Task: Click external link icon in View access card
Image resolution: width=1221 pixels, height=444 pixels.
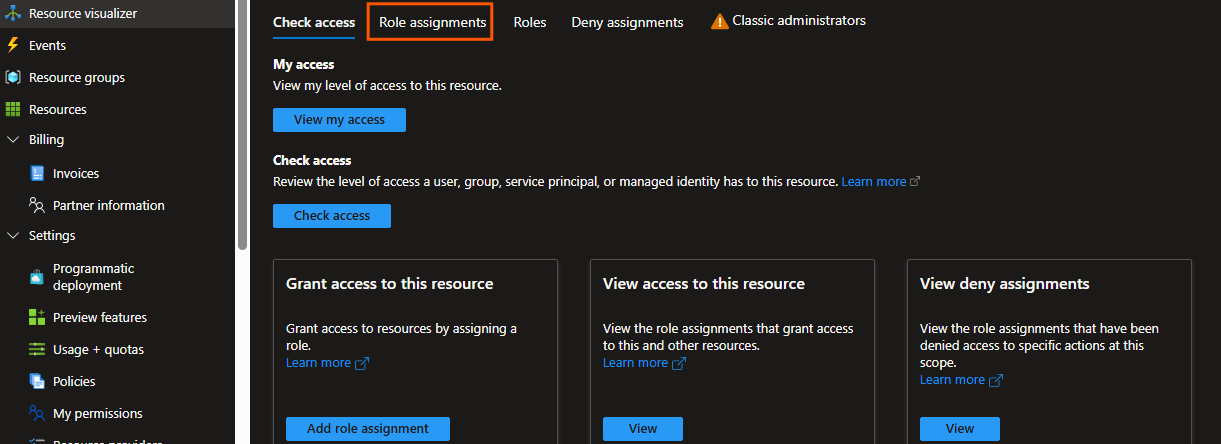Action: click(679, 363)
